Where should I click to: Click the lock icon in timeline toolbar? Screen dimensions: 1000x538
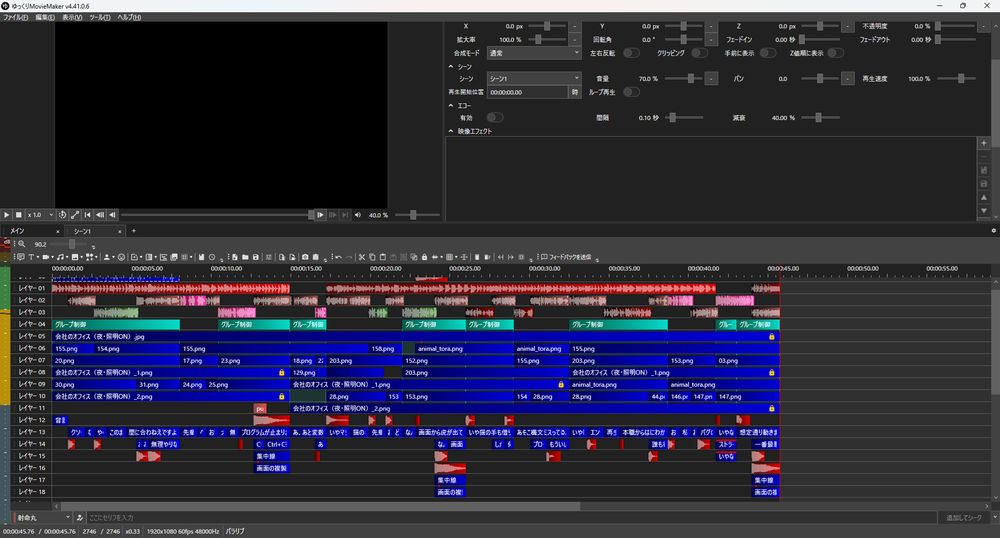(424, 257)
